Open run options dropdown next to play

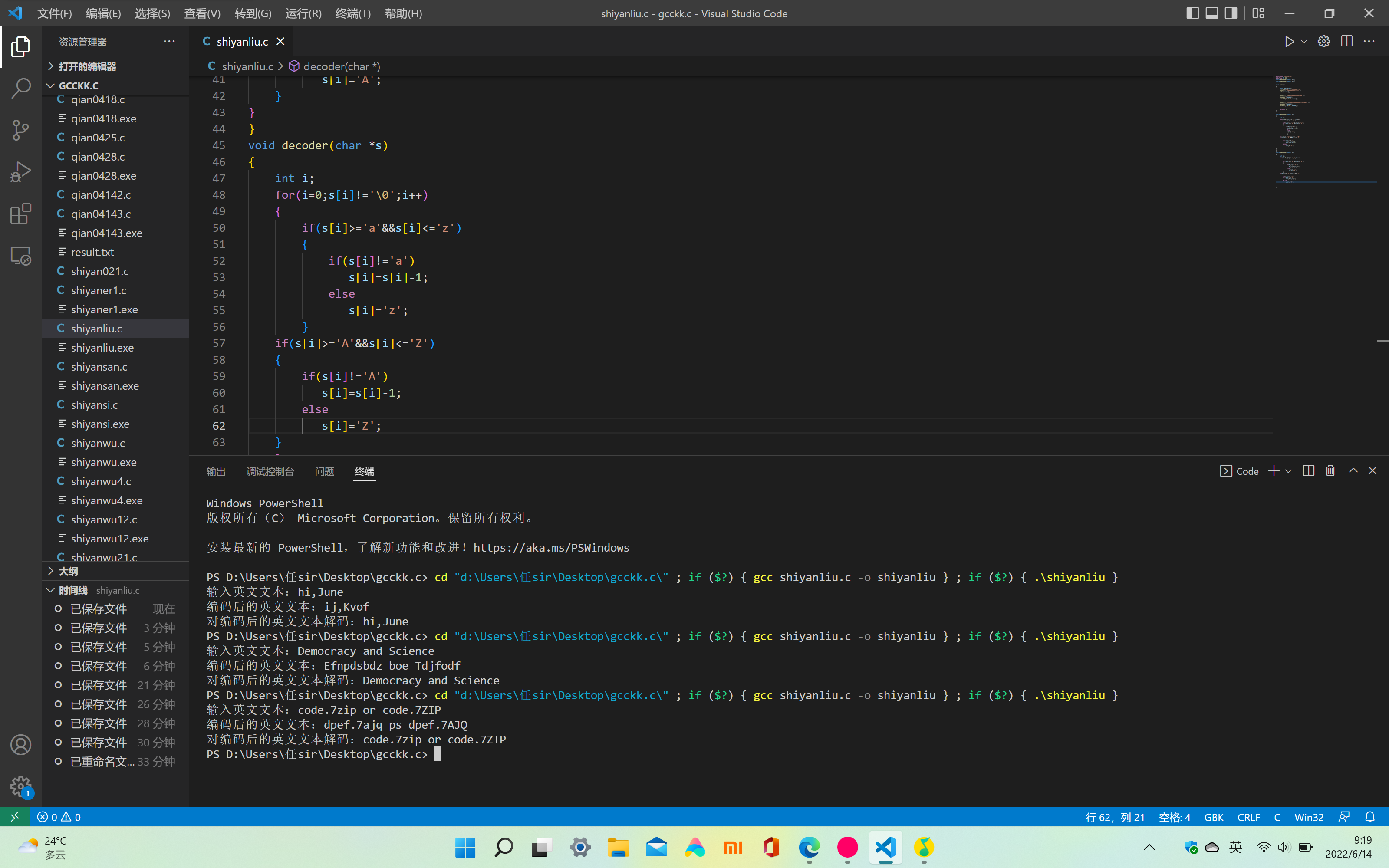point(1304,41)
